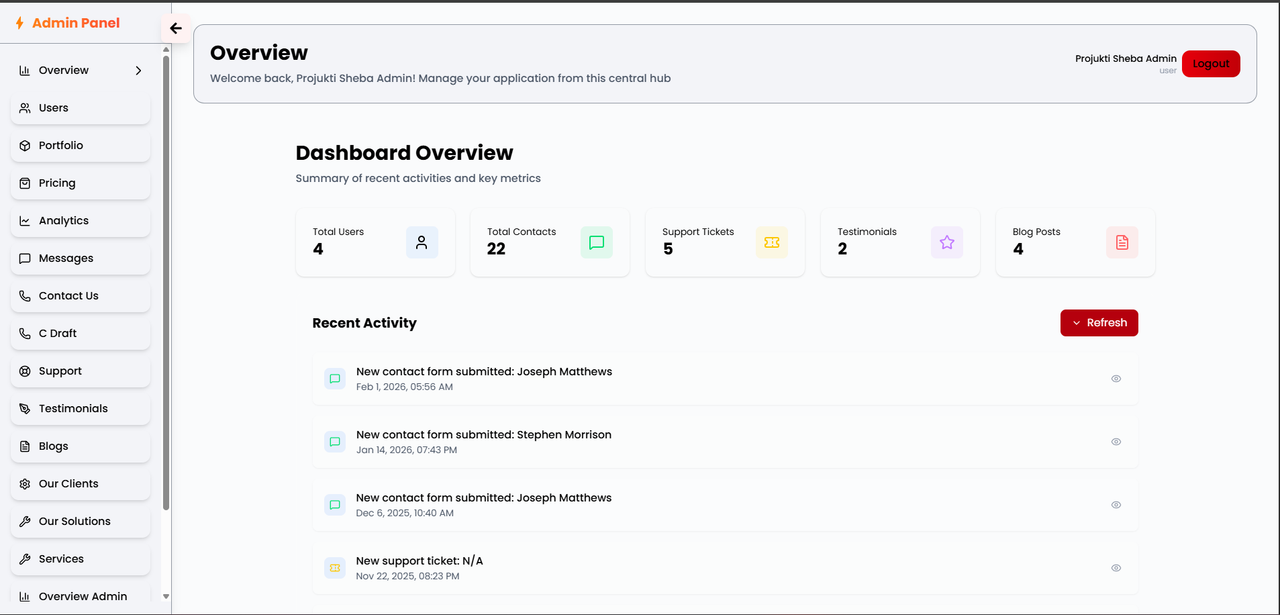This screenshot has width=1280, height=615.
Task: Click the Overview bar-chart icon in sidebar
Action: tap(25, 70)
